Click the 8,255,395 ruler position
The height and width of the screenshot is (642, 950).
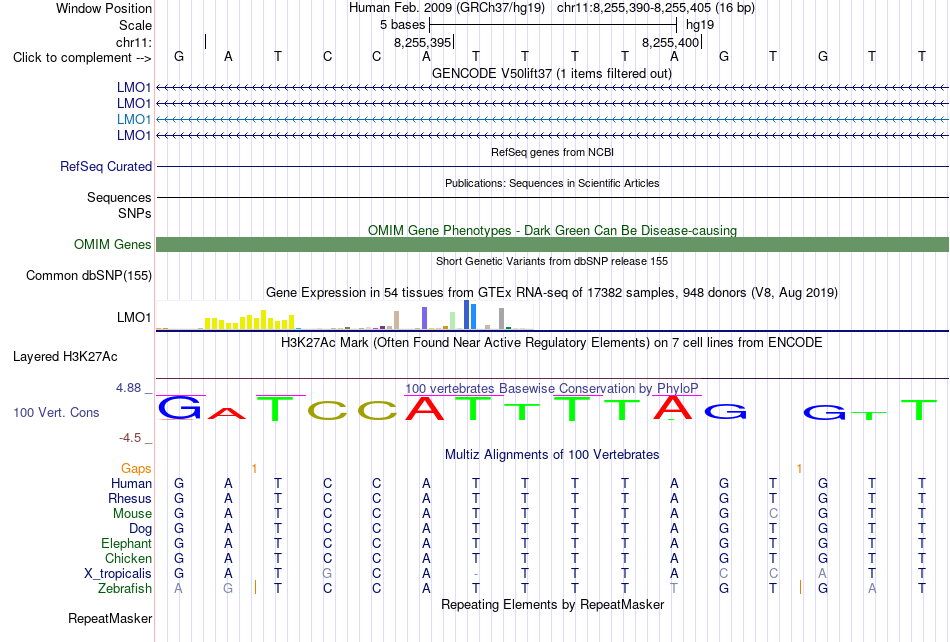coord(422,42)
